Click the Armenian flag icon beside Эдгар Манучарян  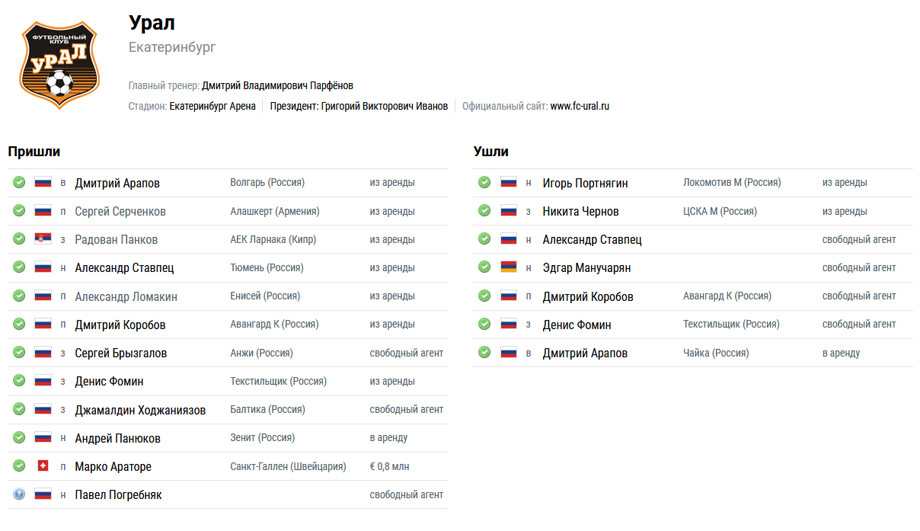point(509,267)
